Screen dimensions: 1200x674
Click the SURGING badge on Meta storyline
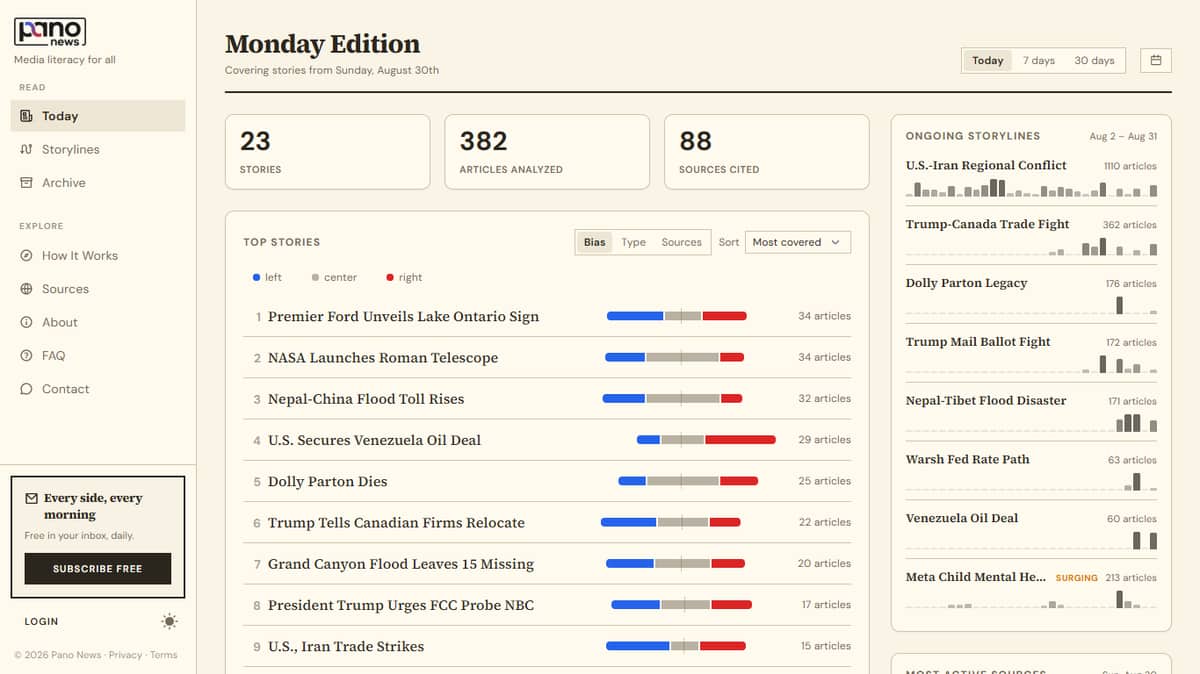pyautogui.click(x=1076, y=578)
